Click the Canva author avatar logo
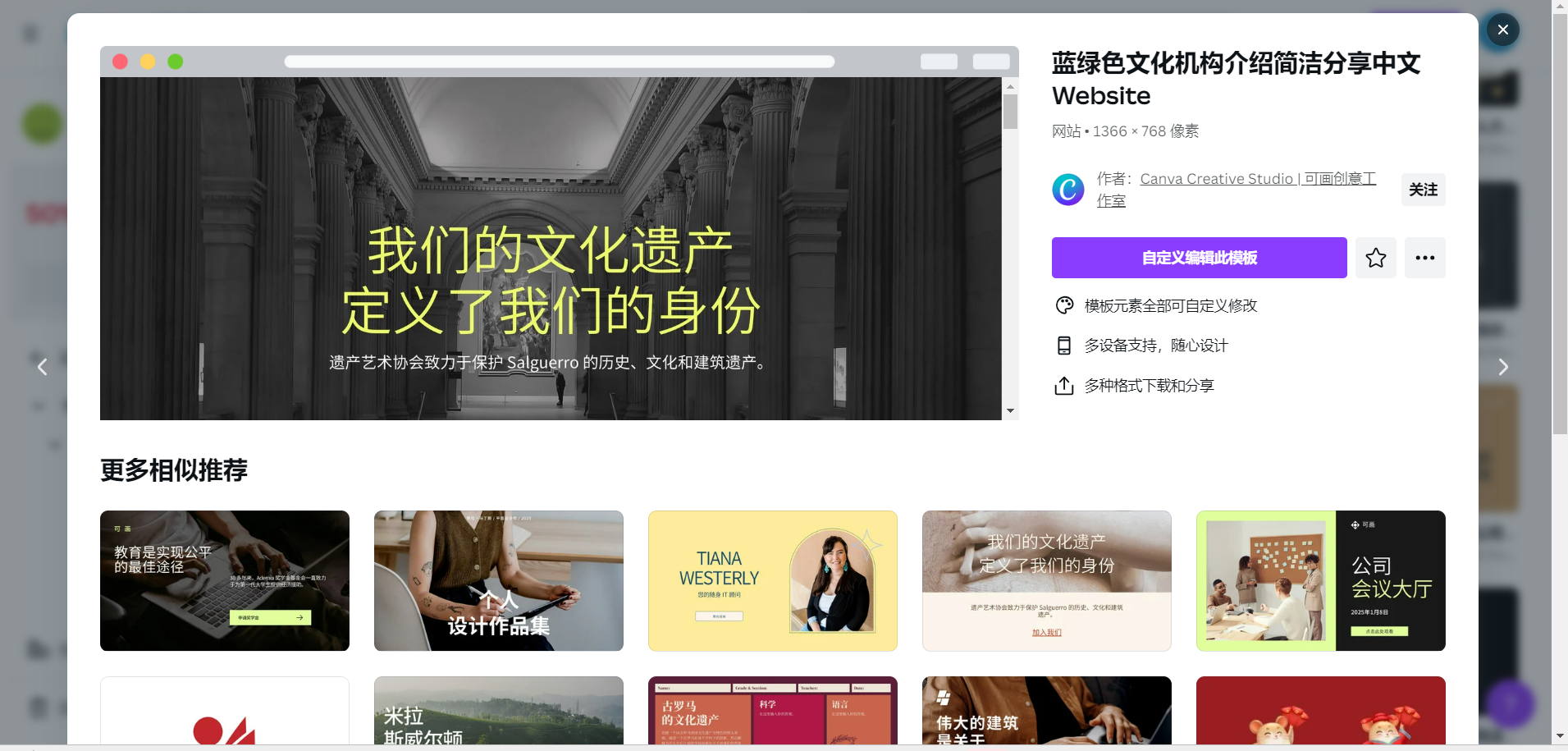 (x=1068, y=190)
